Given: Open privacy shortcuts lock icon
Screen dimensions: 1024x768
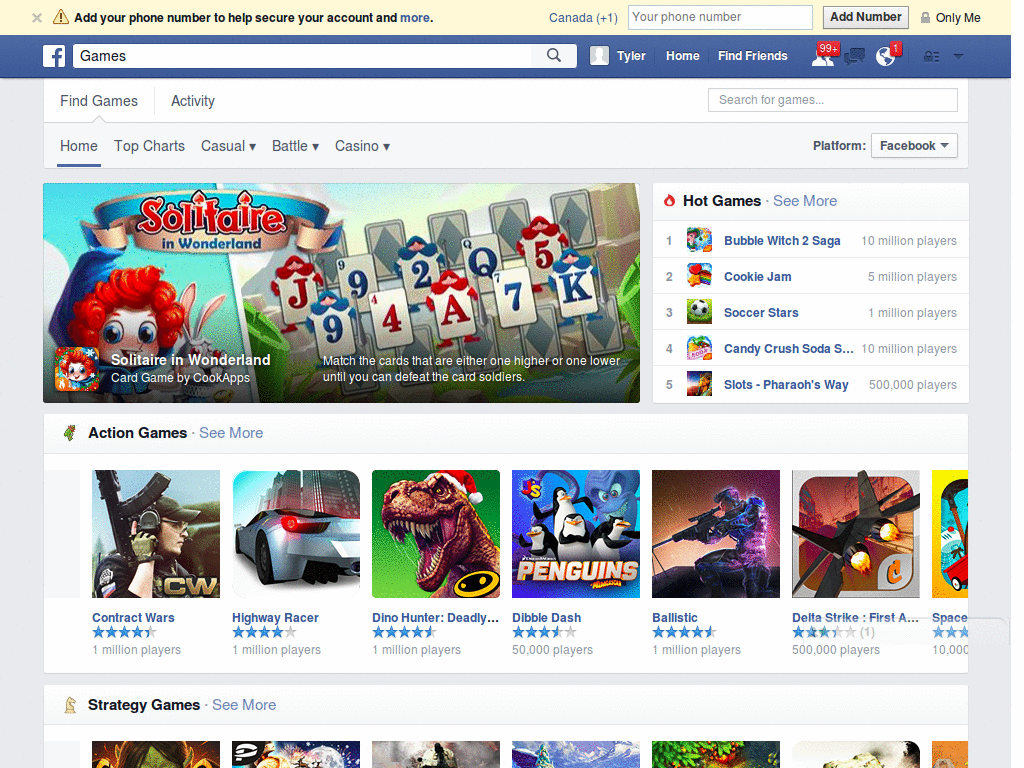Looking at the screenshot, I should click(931, 57).
